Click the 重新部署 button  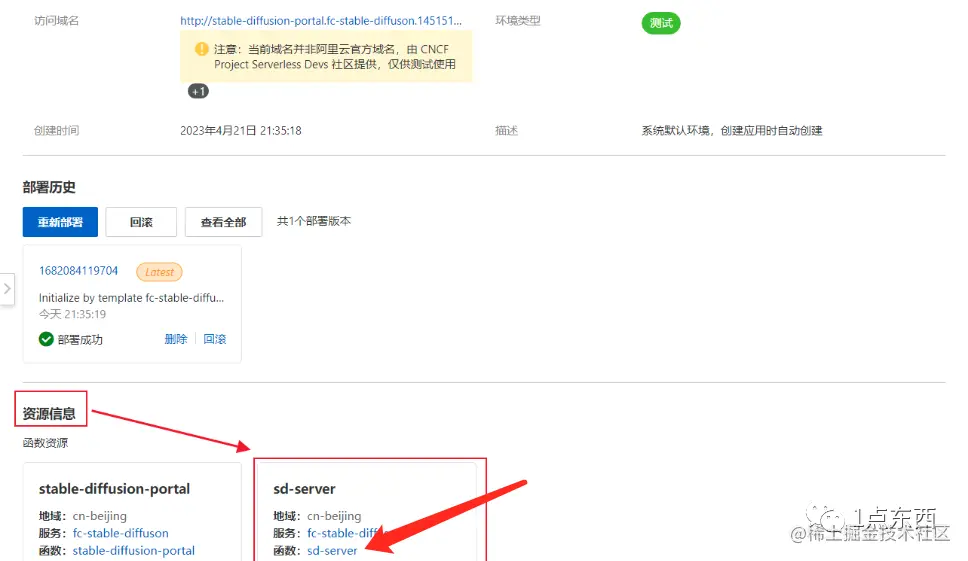(60, 222)
